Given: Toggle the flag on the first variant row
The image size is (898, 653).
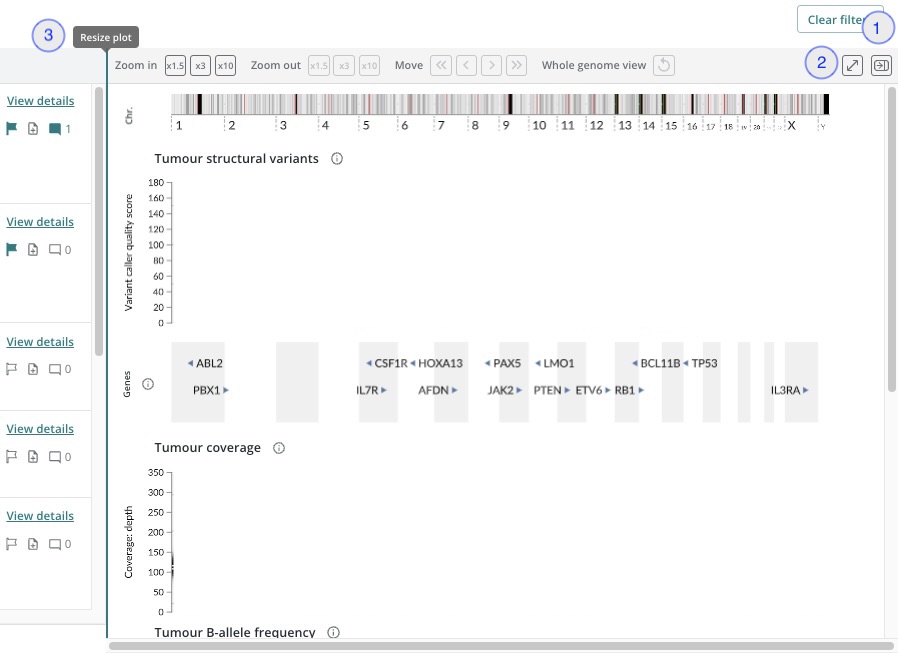Looking at the screenshot, I should [x=13, y=129].
